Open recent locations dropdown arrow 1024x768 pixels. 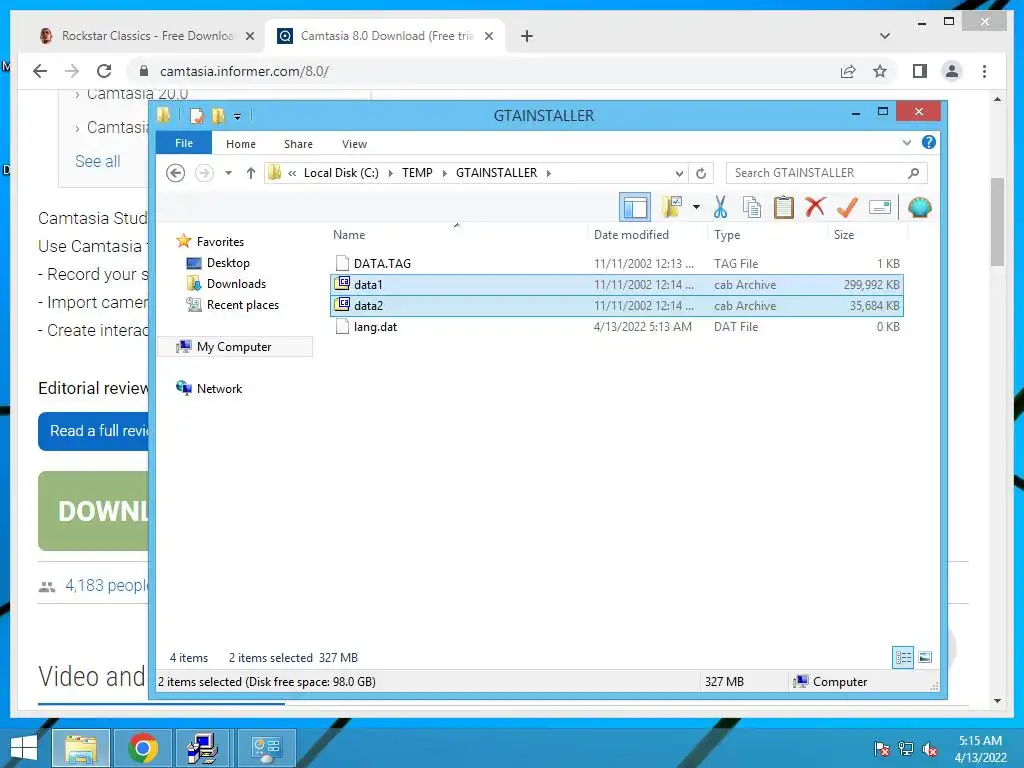pyautogui.click(x=228, y=173)
